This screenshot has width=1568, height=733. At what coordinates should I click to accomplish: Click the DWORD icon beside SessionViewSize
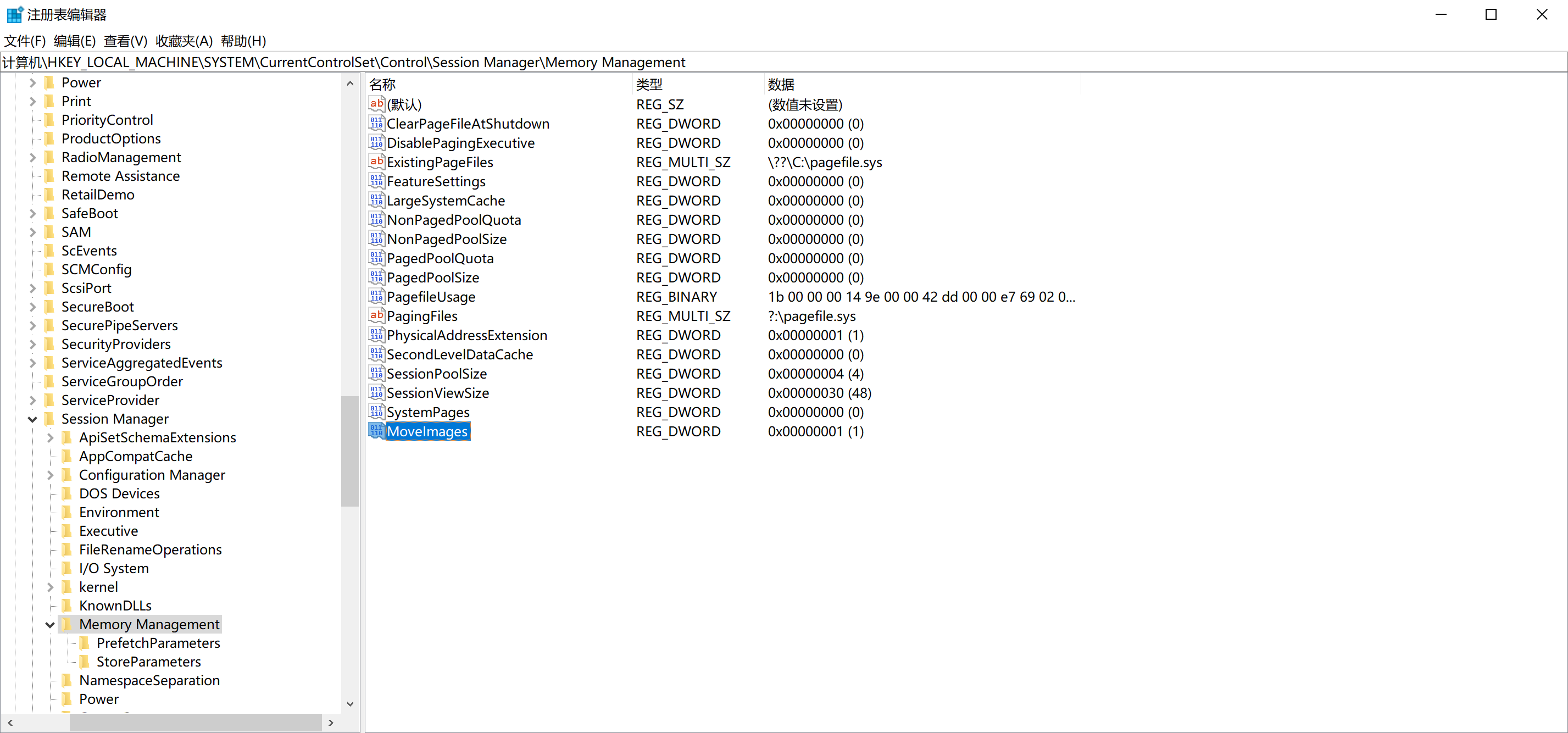(376, 393)
